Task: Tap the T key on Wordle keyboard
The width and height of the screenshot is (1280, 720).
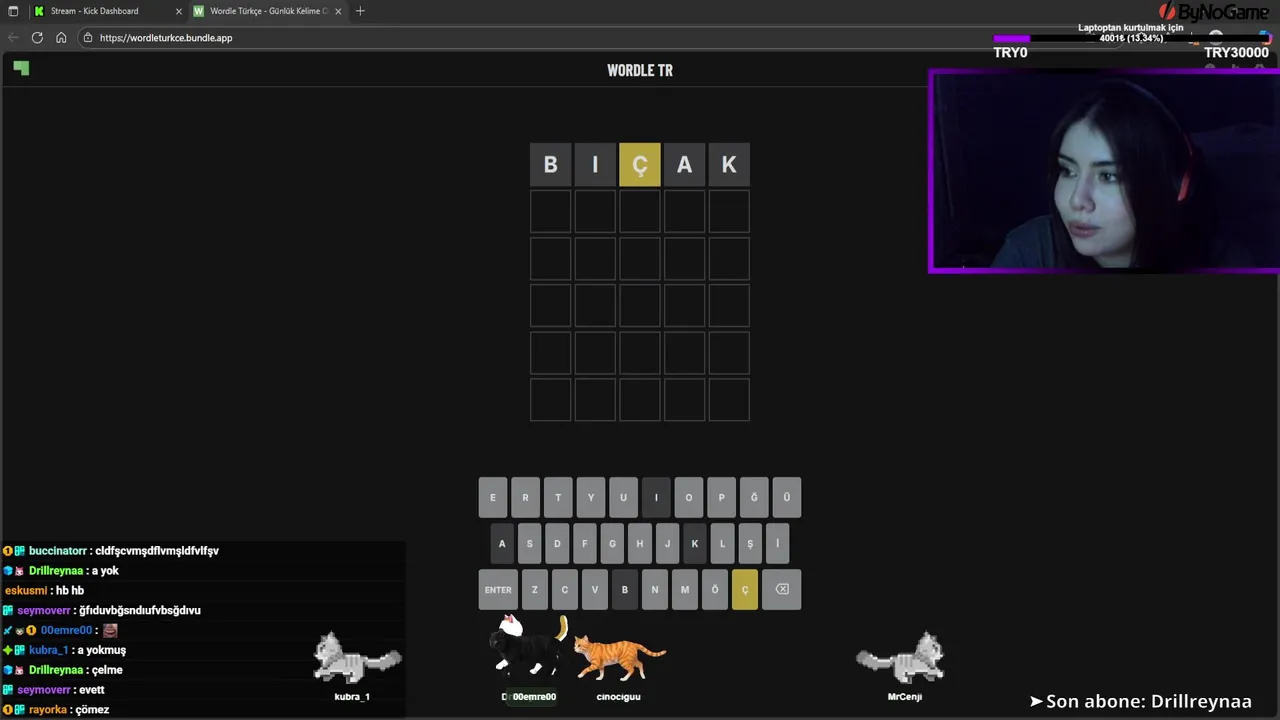Action: click(558, 497)
